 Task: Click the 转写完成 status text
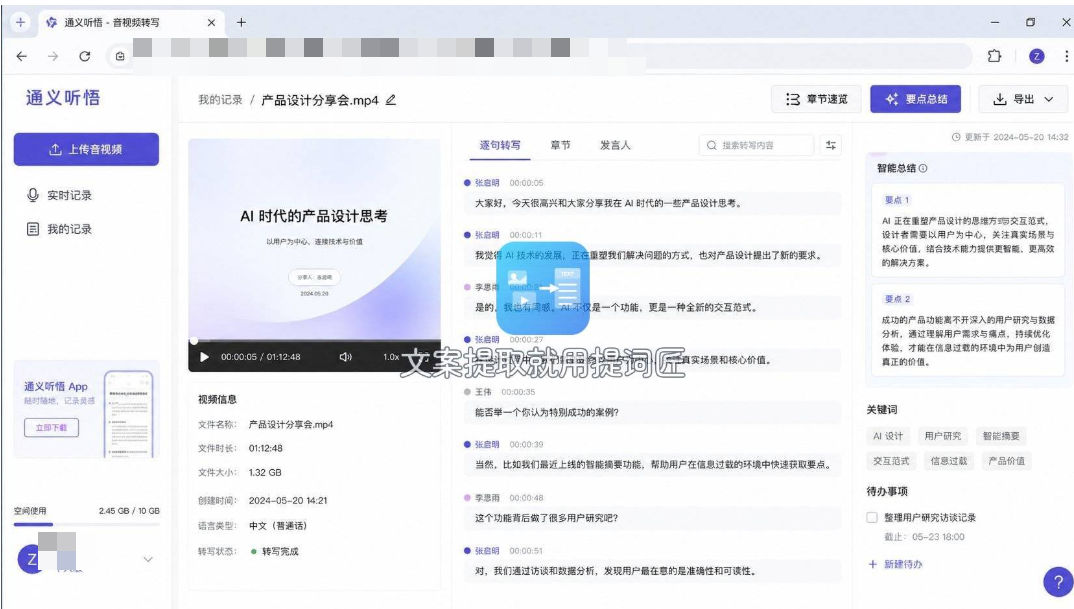[280, 551]
